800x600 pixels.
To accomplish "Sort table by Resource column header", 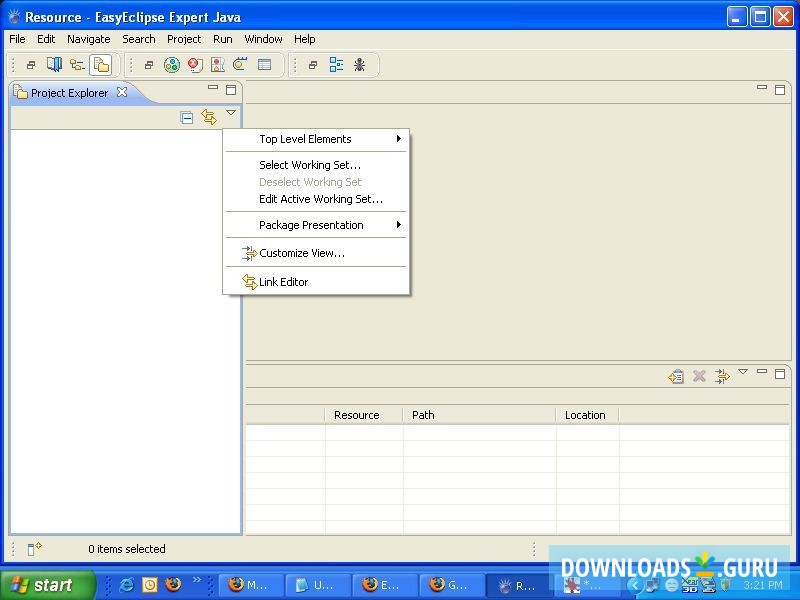I will 357,415.
